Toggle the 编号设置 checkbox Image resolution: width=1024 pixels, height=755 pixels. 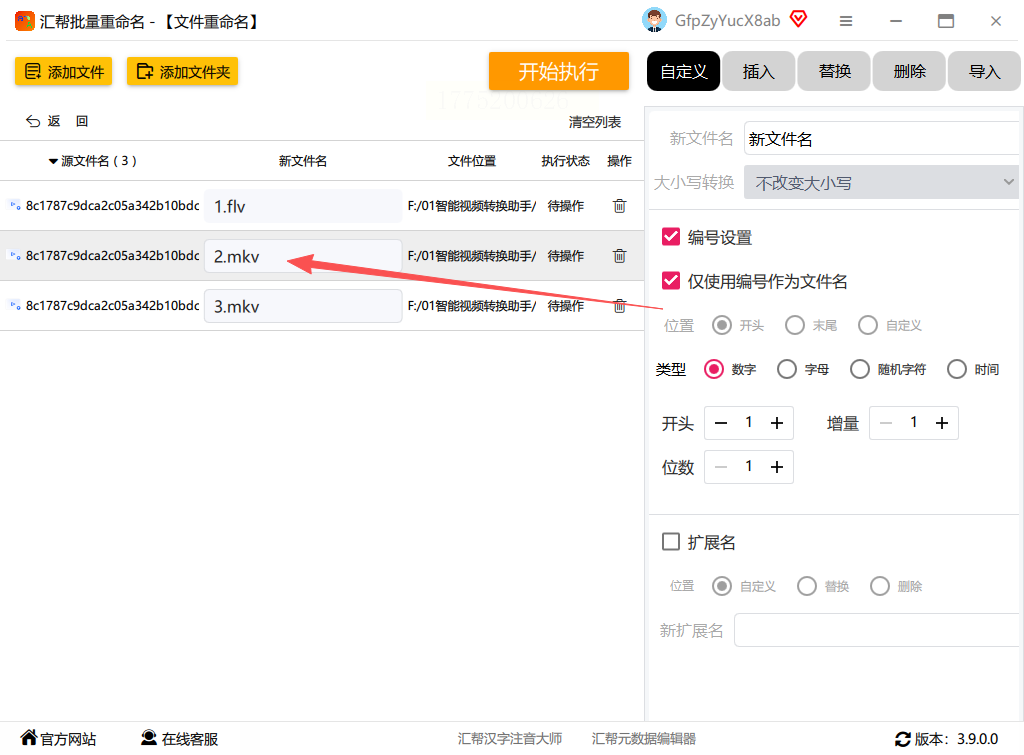pyautogui.click(x=671, y=237)
